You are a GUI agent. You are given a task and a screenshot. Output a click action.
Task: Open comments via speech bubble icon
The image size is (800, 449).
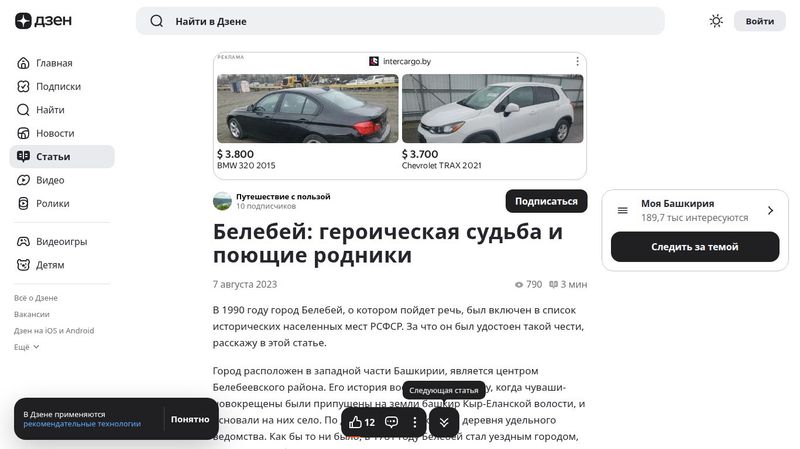point(392,422)
